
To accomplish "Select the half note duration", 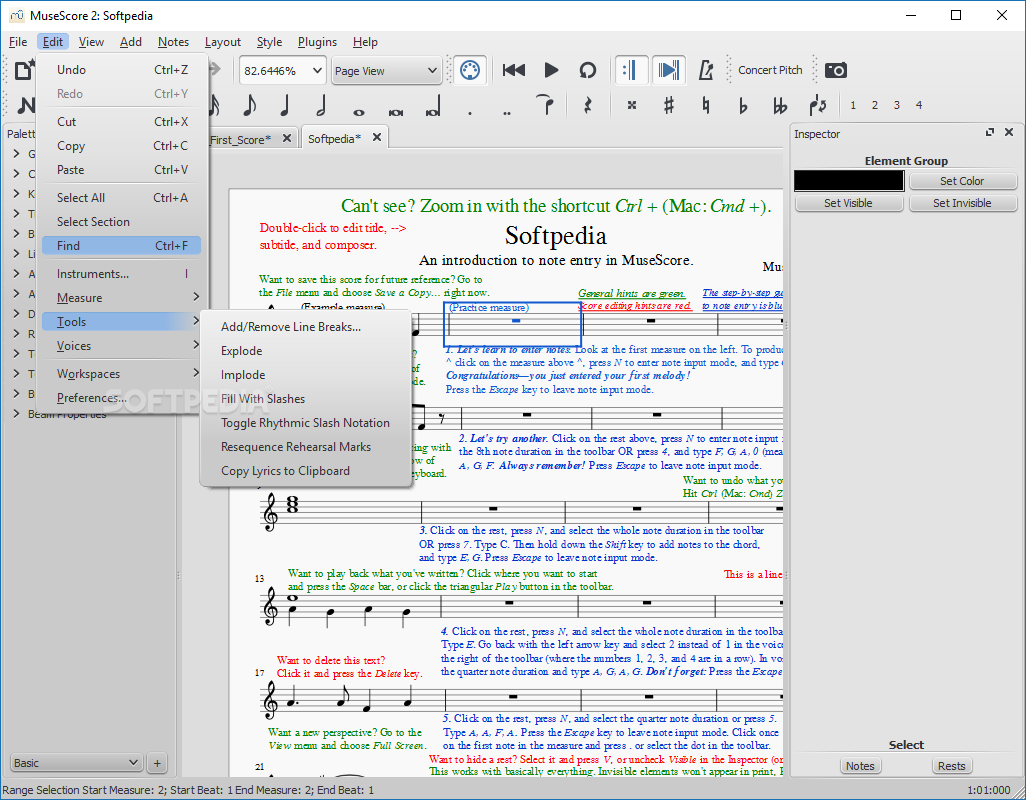I will click(x=321, y=105).
